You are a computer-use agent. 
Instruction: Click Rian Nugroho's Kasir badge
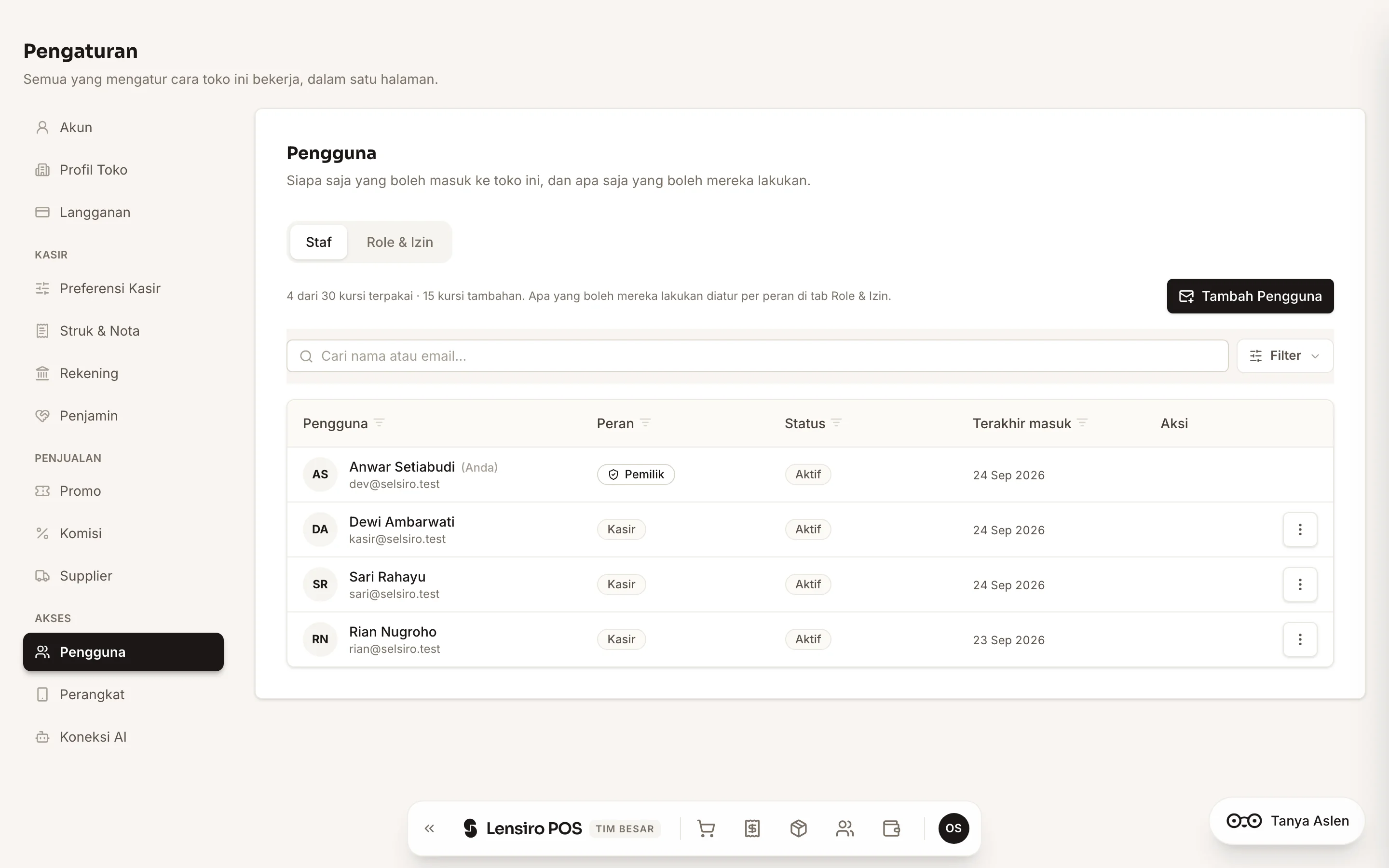[x=621, y=639]
